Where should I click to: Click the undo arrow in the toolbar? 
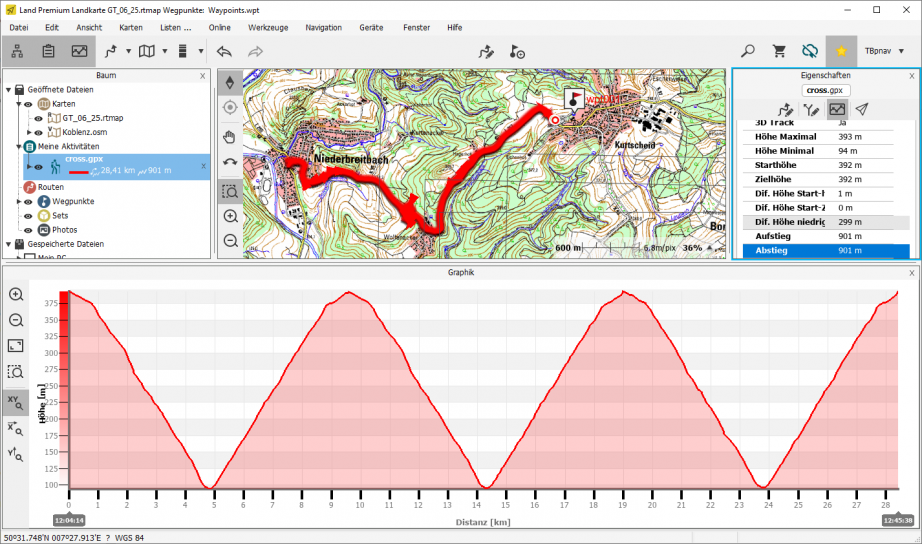pos(224,51)
